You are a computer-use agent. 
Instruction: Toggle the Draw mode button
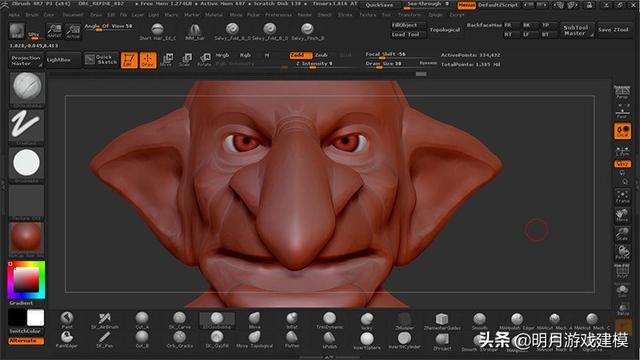tap(148, 60)
